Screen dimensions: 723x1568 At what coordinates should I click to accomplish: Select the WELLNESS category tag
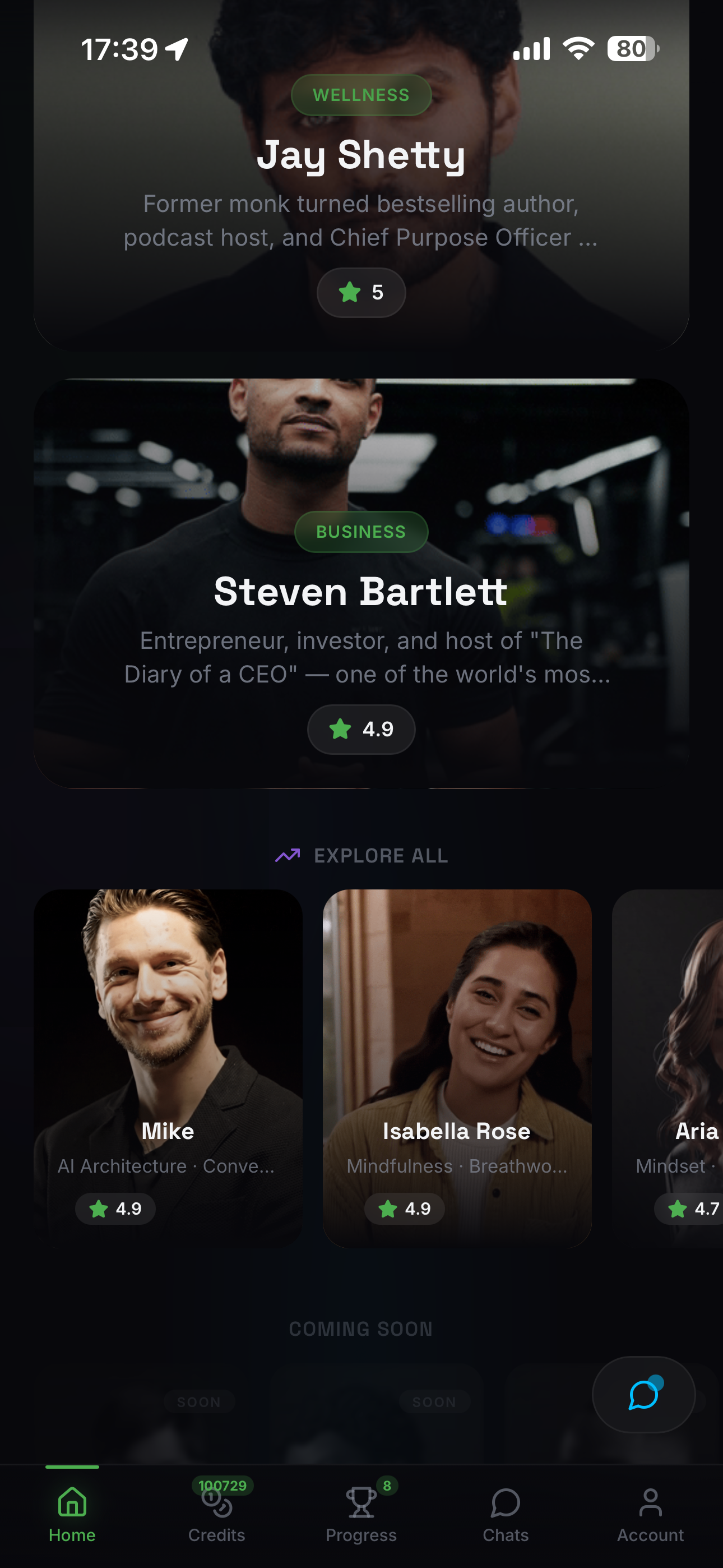click(361, 95)
